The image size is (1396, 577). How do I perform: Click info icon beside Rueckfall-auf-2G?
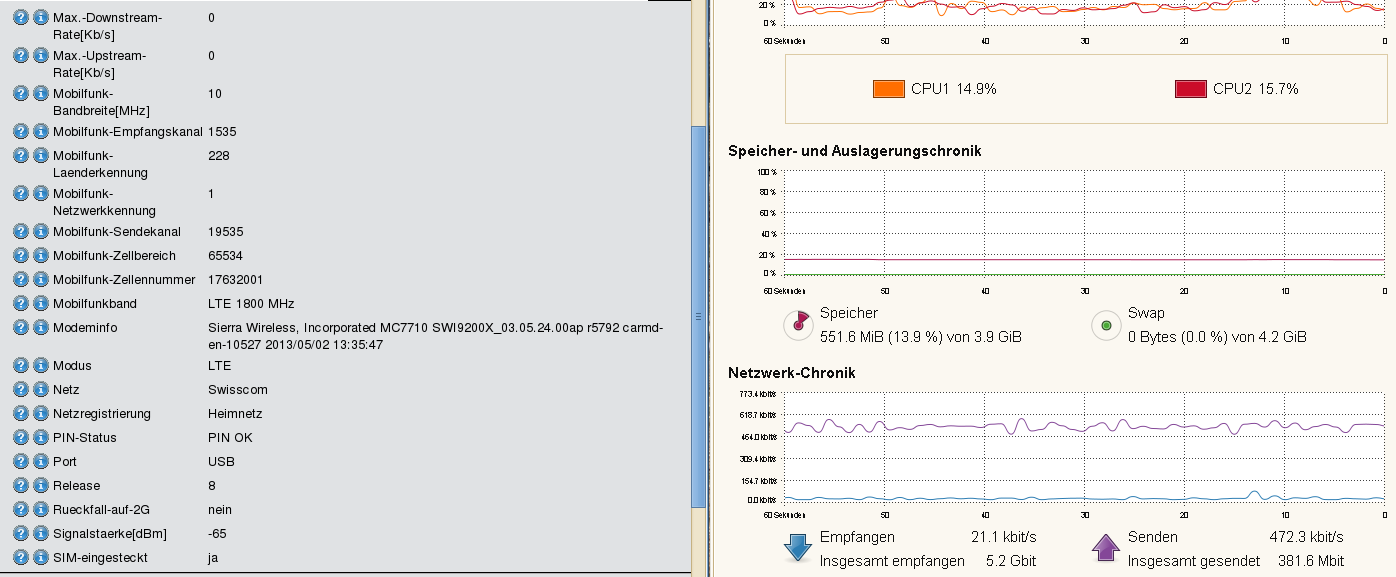(x=40, y=509)
